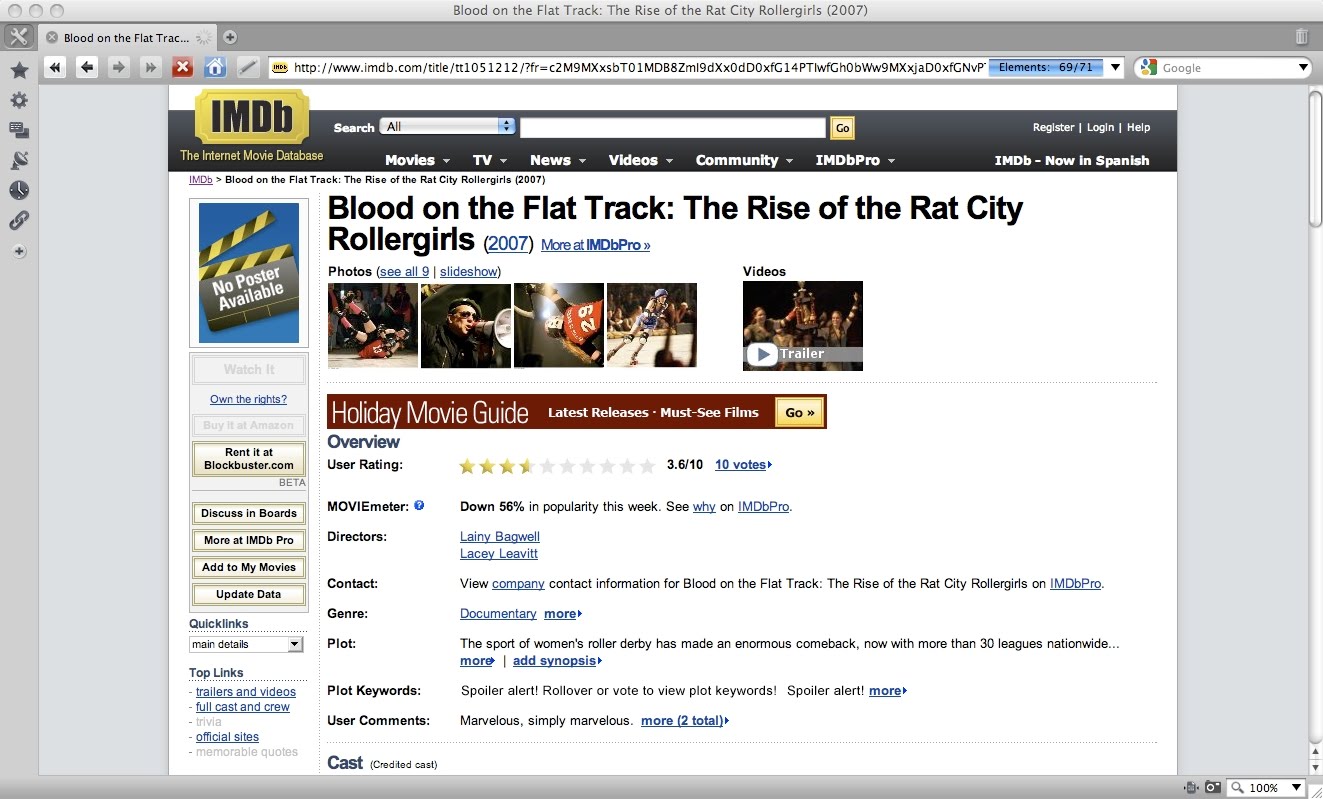Open the search category dropdown showing All
This screenshot has width=1323, height=799.
[449, 126]
